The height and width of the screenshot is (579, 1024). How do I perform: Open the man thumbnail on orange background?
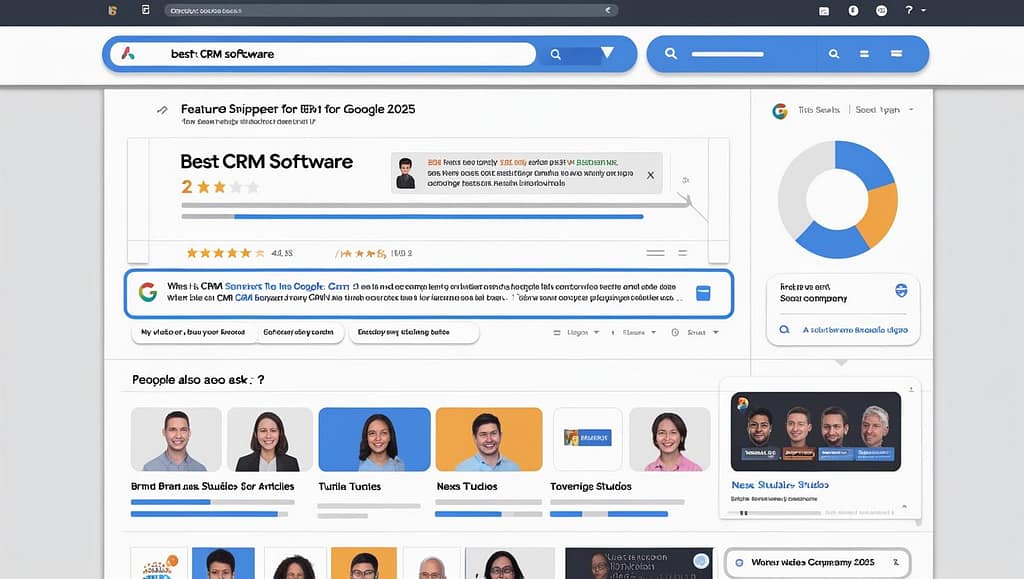(488, 439)
